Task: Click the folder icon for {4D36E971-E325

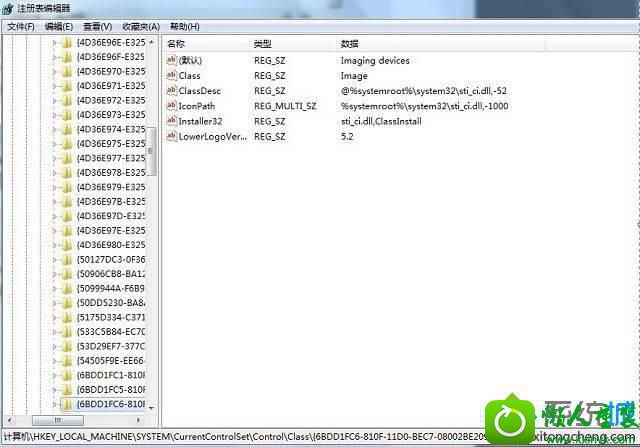Action: (67, 86)
